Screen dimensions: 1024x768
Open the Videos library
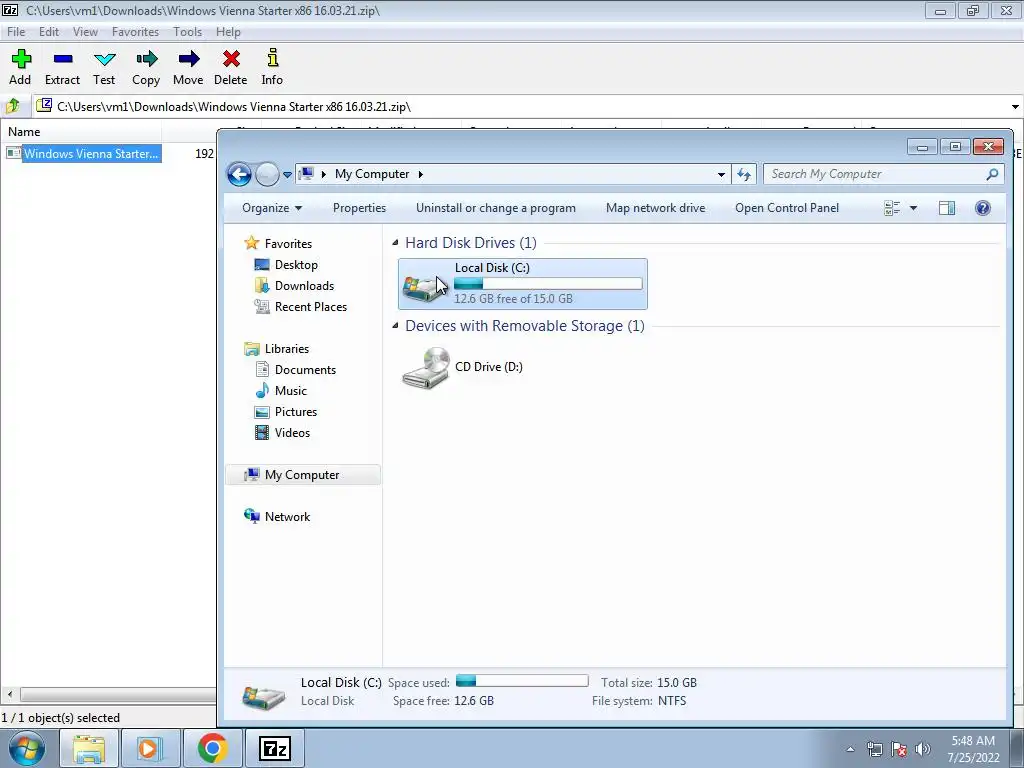282,432
